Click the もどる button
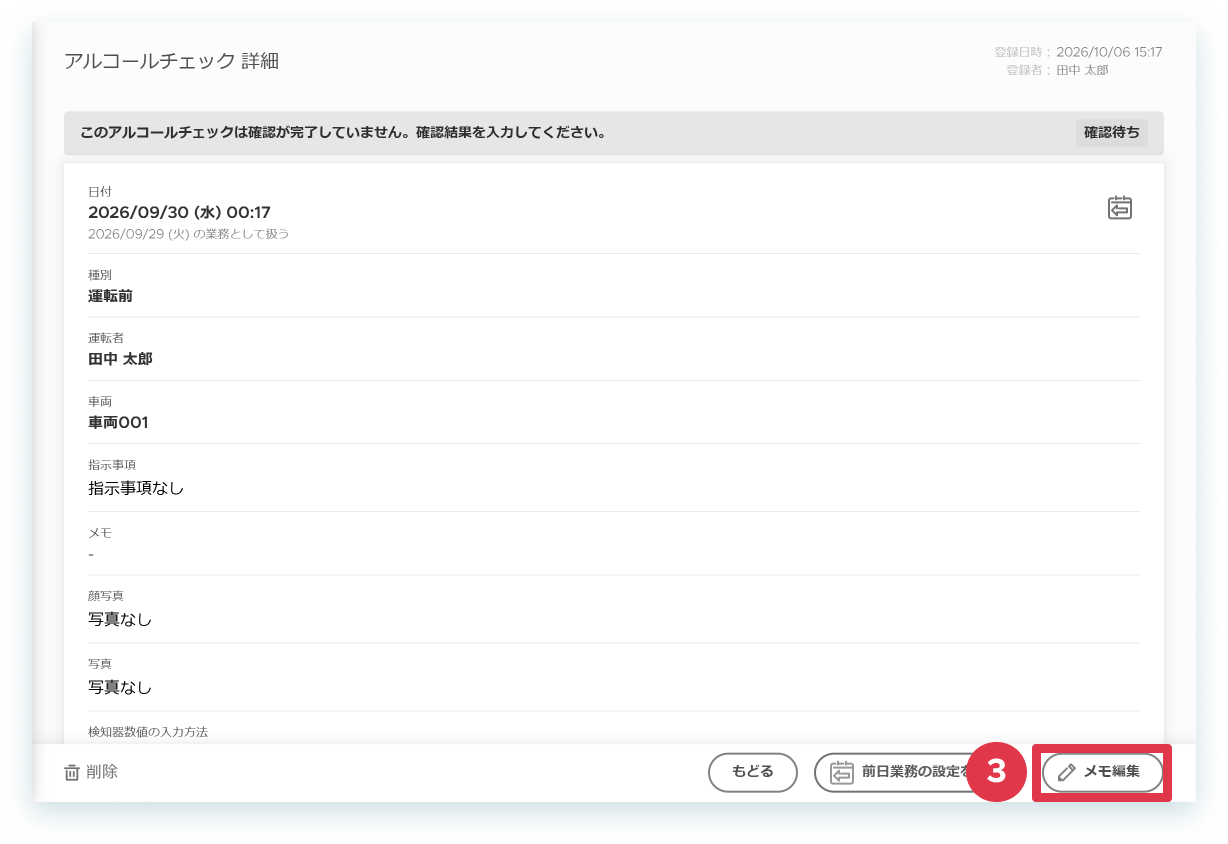The image size is (1228, 844). click(753, 772)
